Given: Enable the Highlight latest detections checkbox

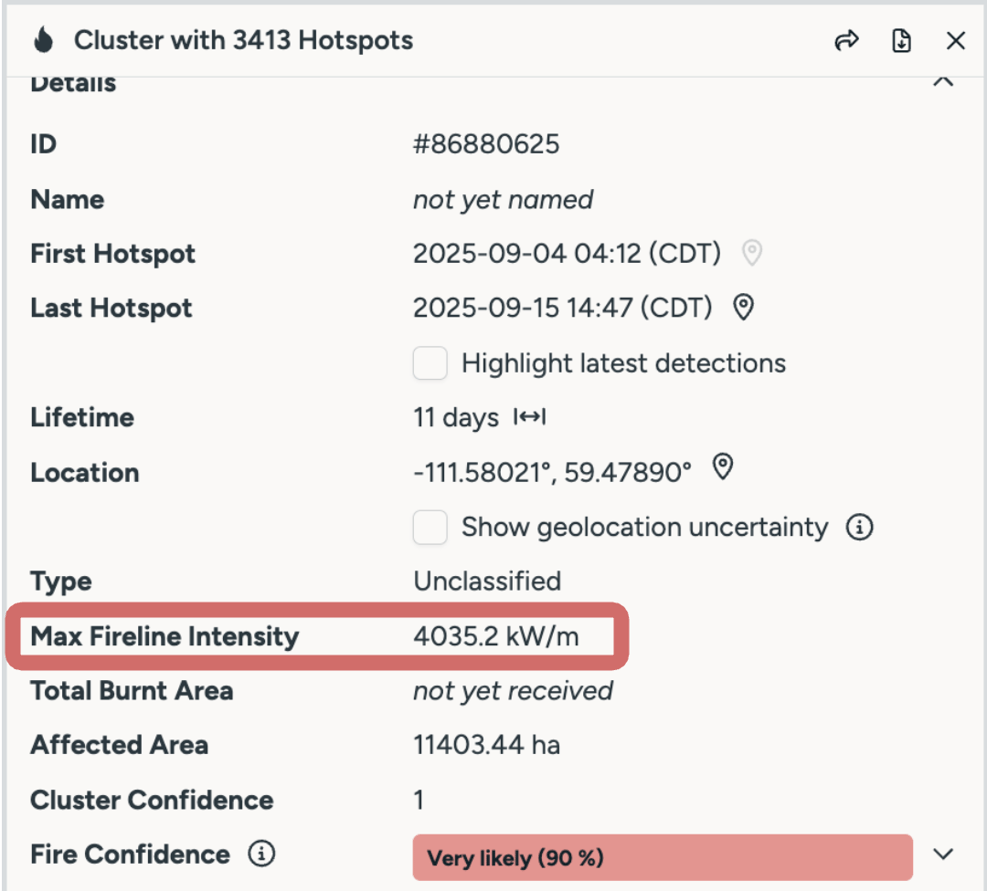Looking at the screenshot, I should (430, 363).
